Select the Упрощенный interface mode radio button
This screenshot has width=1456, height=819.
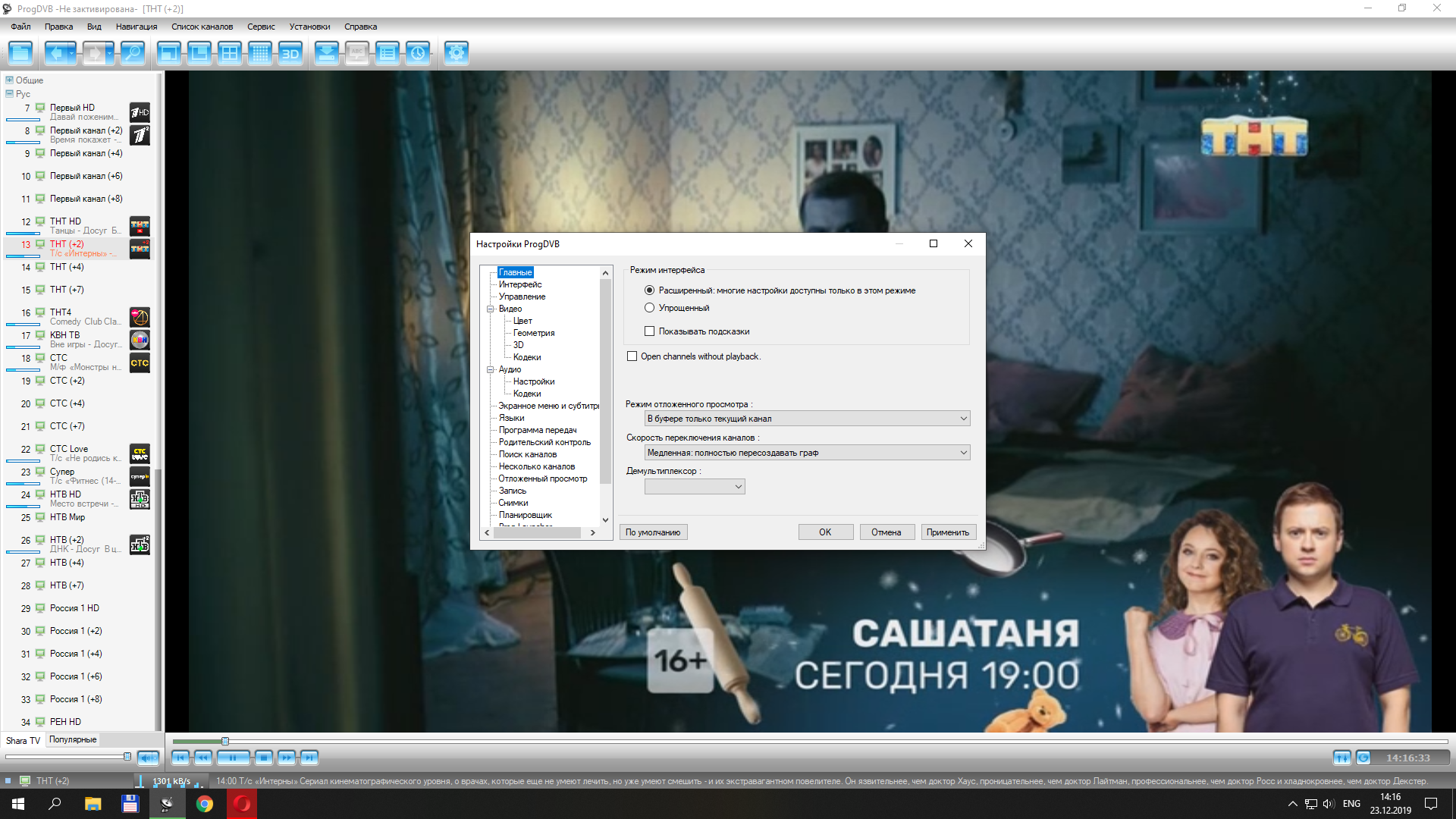pos(649,308)
